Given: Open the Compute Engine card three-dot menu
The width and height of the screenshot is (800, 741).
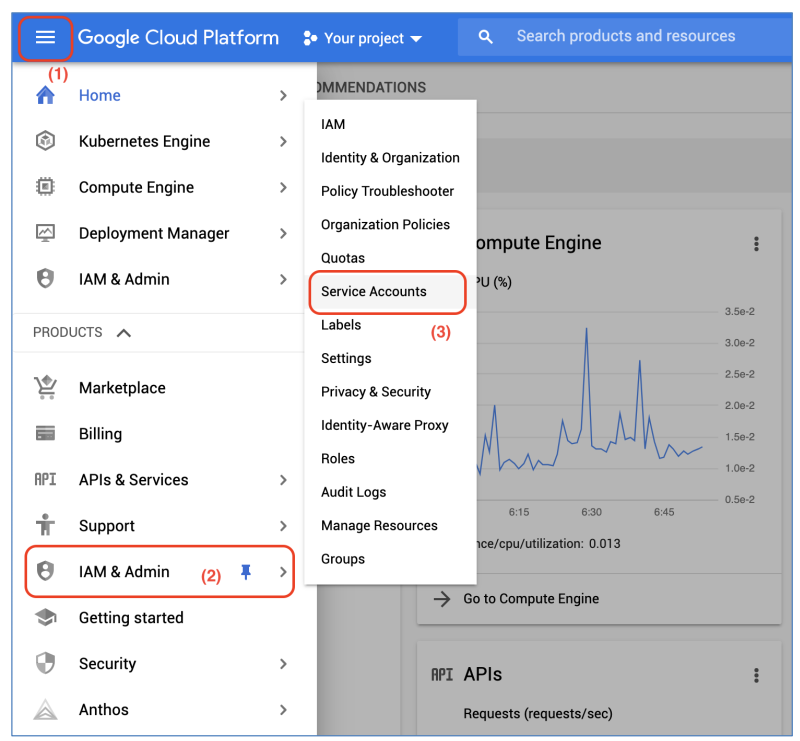Looking at the screenshot, I should click(x=756, y=244).
